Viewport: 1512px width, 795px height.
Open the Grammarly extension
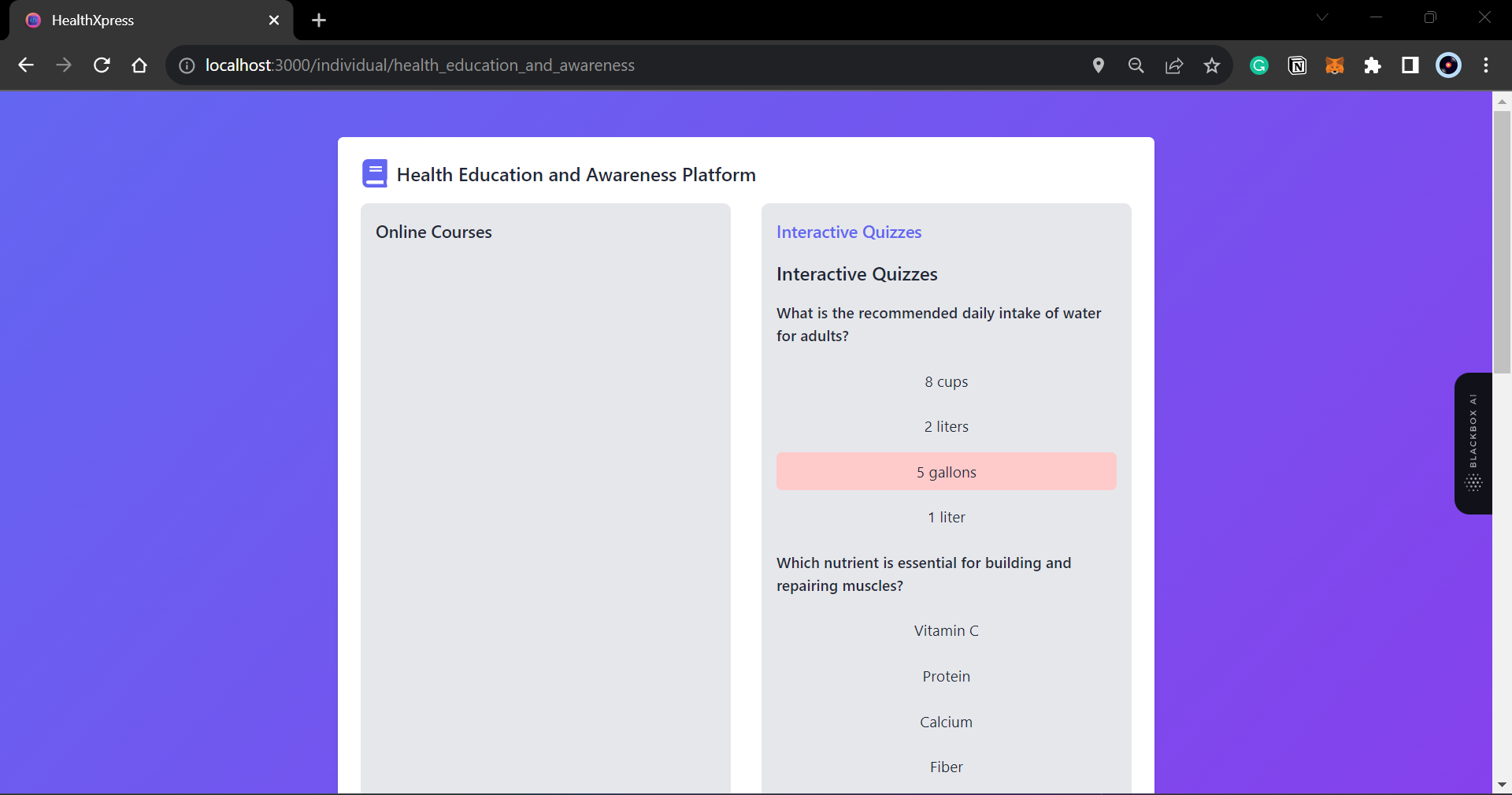(x=1259, y=65)
